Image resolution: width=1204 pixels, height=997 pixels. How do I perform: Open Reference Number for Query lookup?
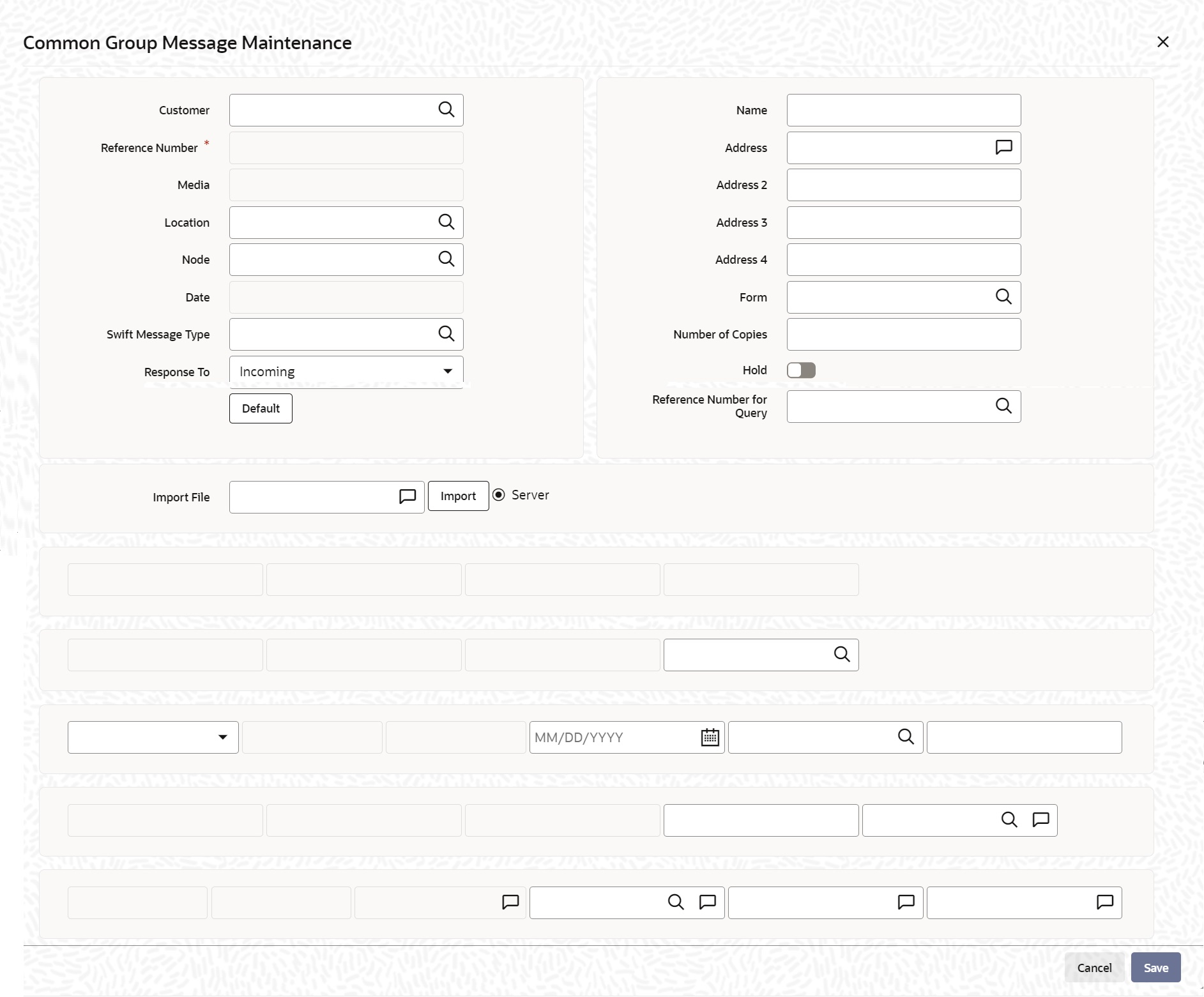1003,406
